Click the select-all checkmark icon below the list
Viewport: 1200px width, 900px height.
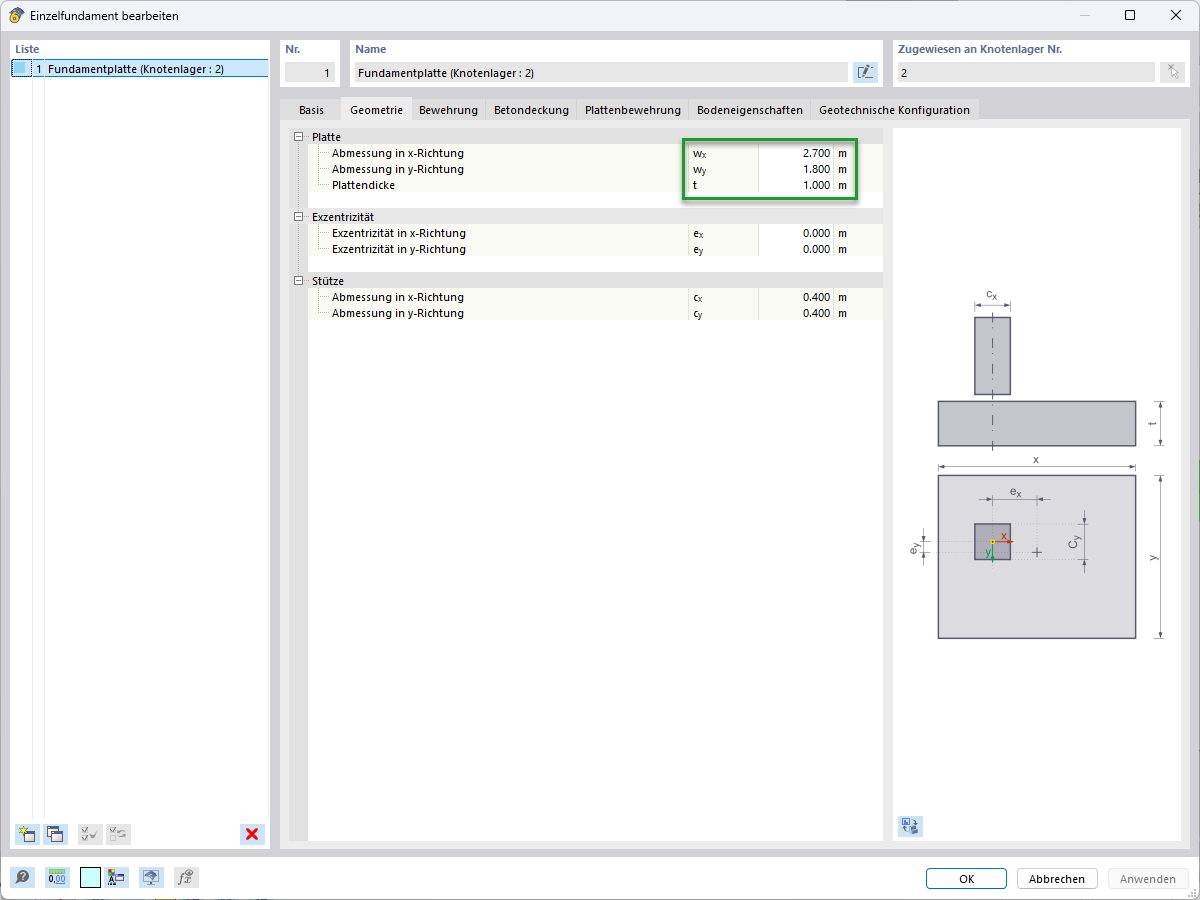(90, 834)
